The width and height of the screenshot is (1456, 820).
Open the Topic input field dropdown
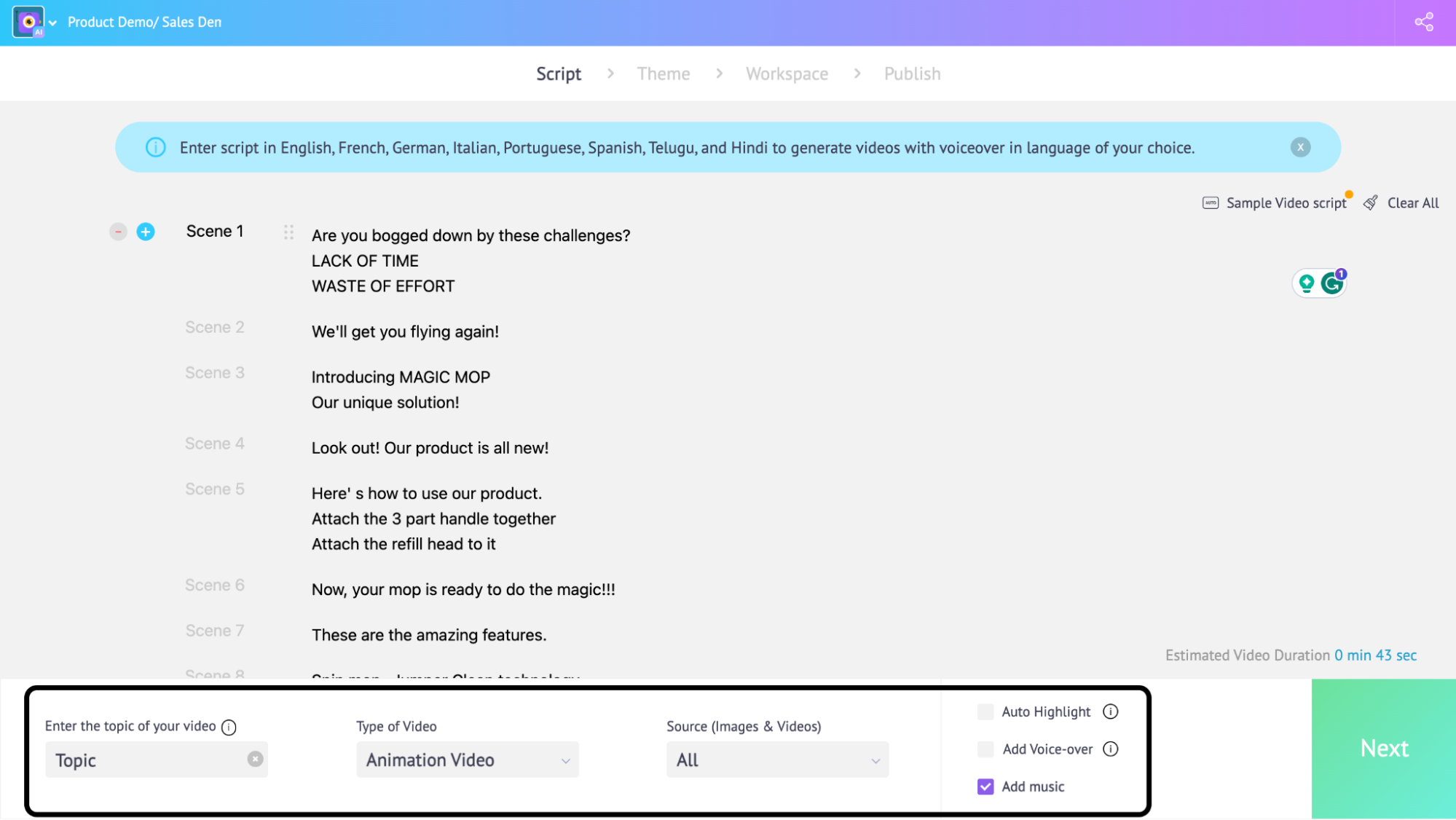point(156,759)
